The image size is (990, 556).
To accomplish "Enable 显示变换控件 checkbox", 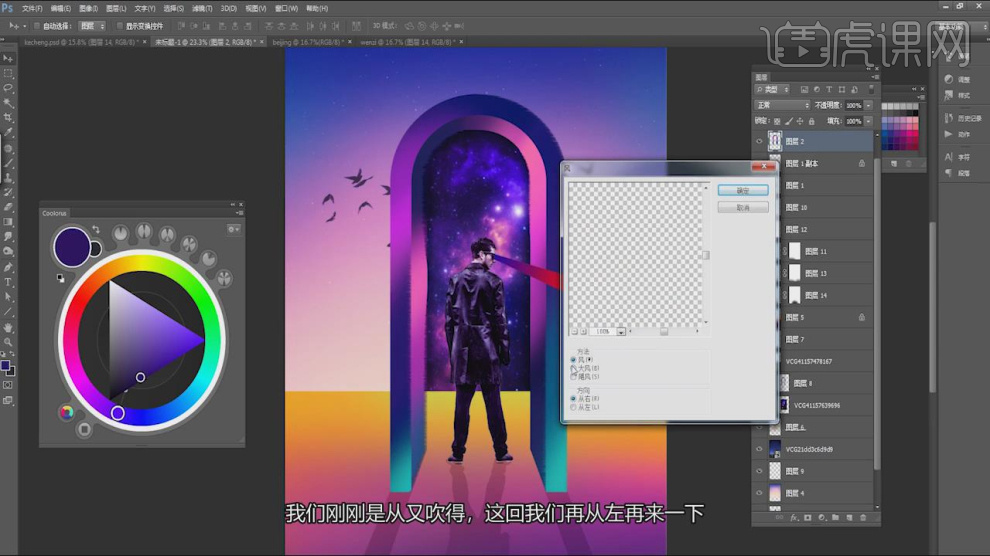I will point(120,26).
